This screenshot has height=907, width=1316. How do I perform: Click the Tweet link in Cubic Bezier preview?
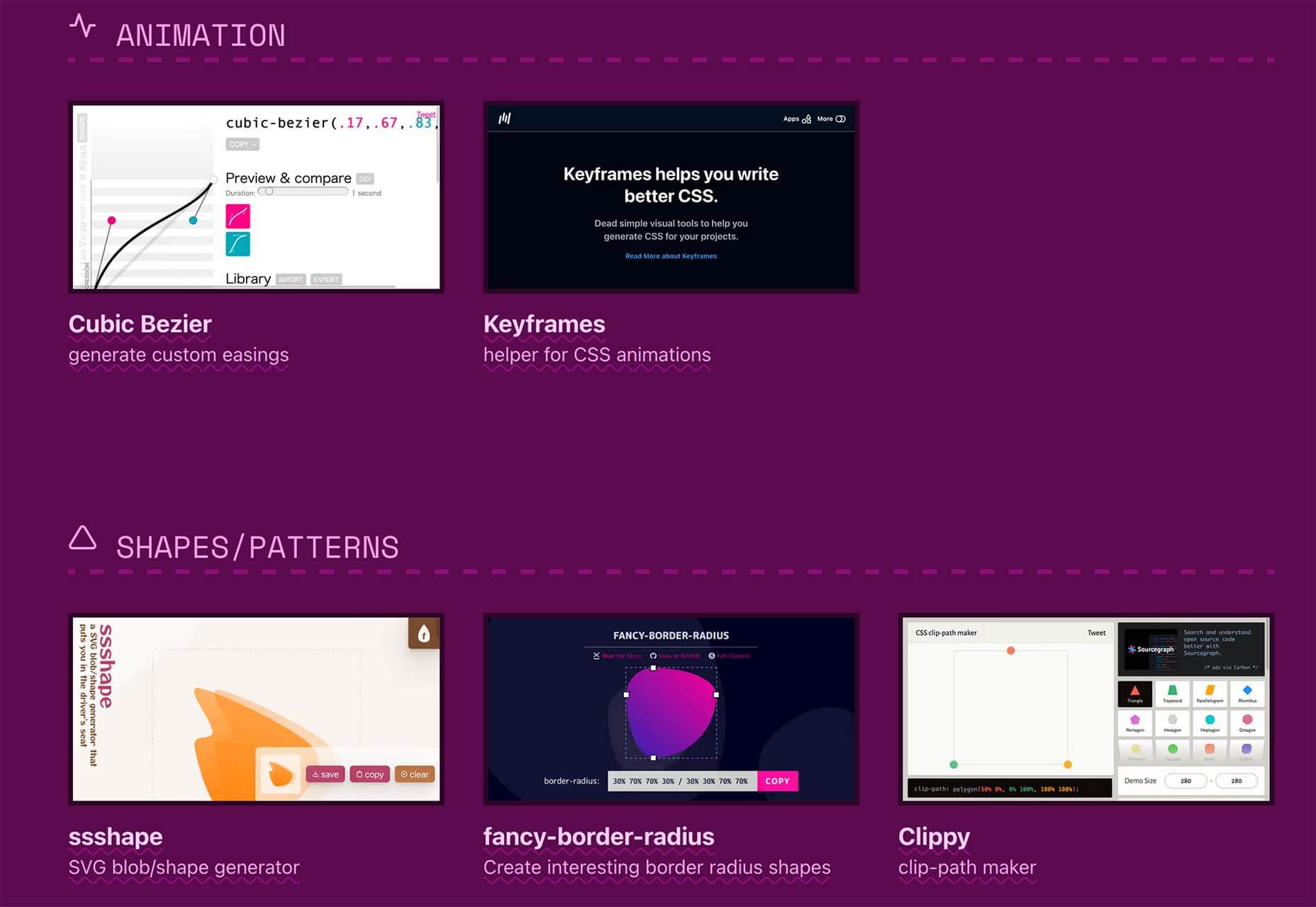[426, 114]
